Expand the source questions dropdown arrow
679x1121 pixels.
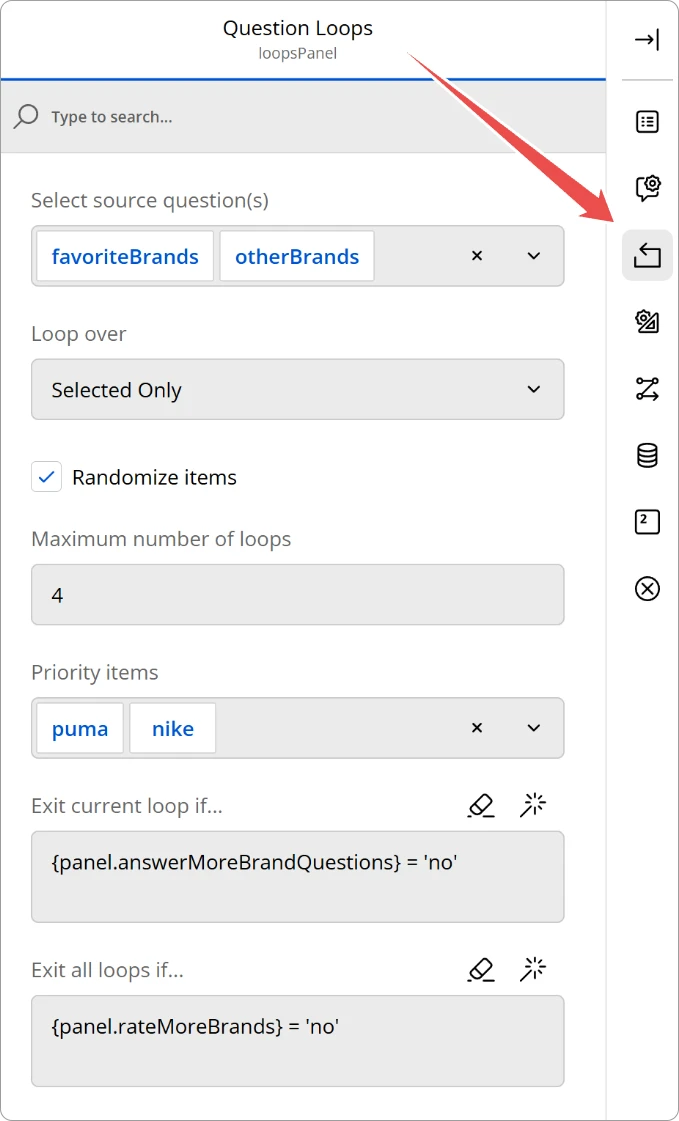click(x=534, y=256)
